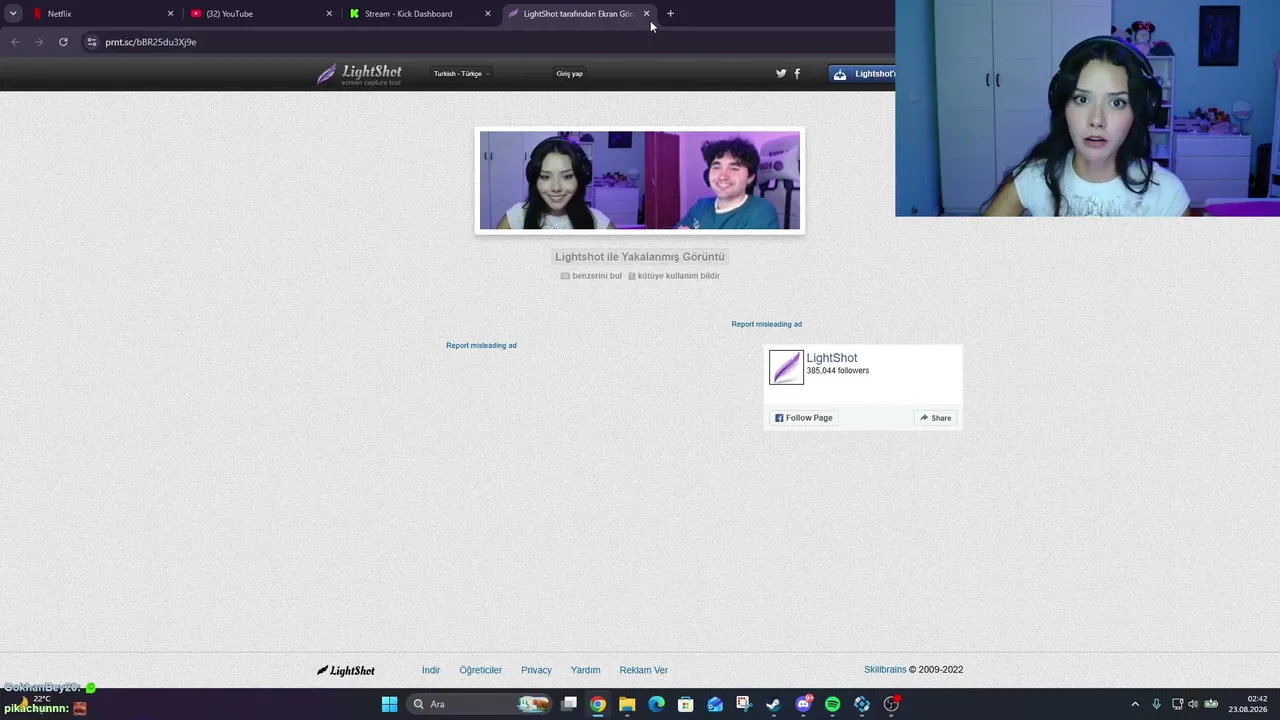The width and height of the screenshot is (1280, 720).
Task: Launch Microsoft Edge from the taskbar
Action: click(656, 704)
